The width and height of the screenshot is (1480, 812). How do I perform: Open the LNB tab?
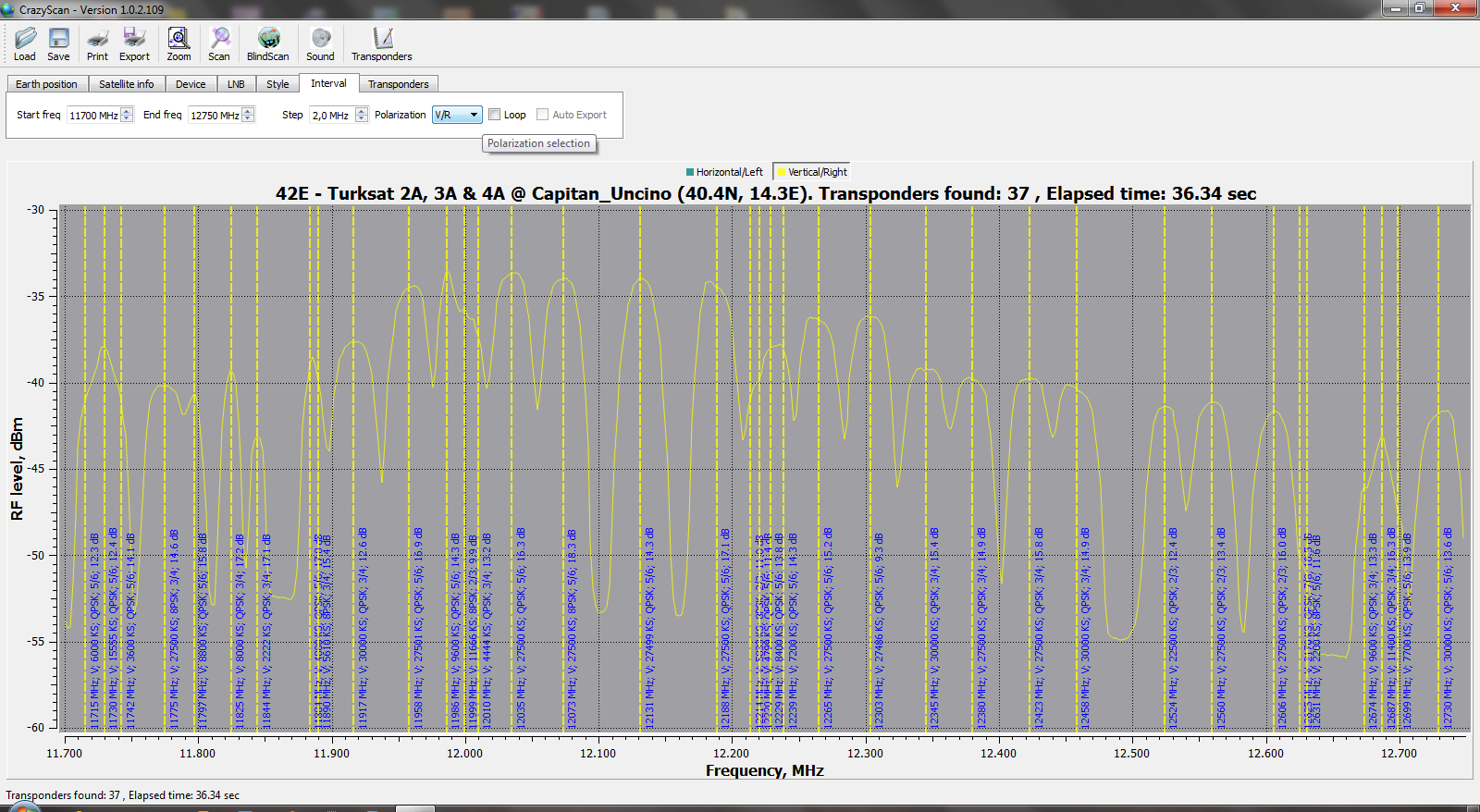237,84
